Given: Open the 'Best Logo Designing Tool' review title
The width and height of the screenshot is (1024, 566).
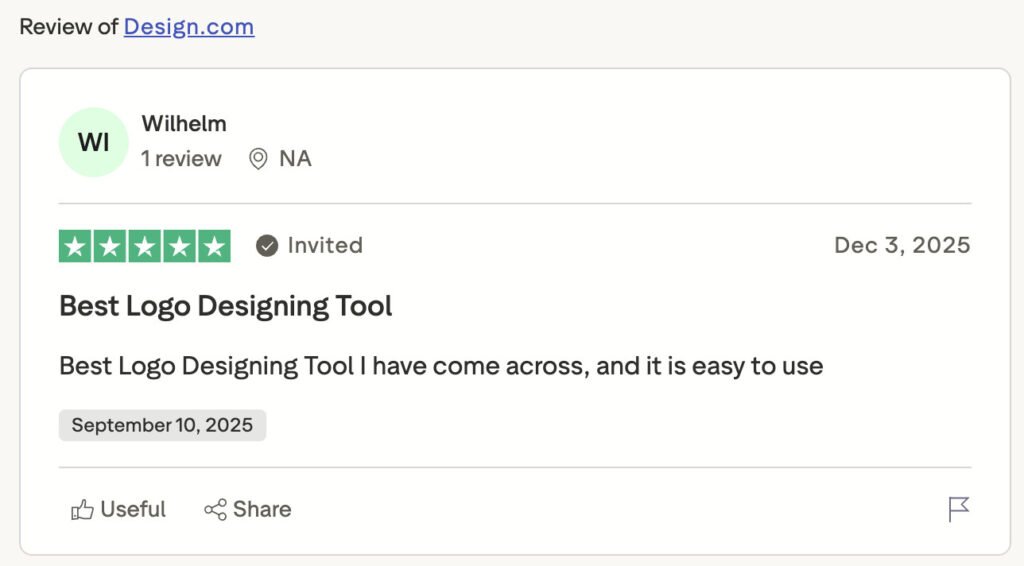Looking at the screenshot, I should pos(226,306).
